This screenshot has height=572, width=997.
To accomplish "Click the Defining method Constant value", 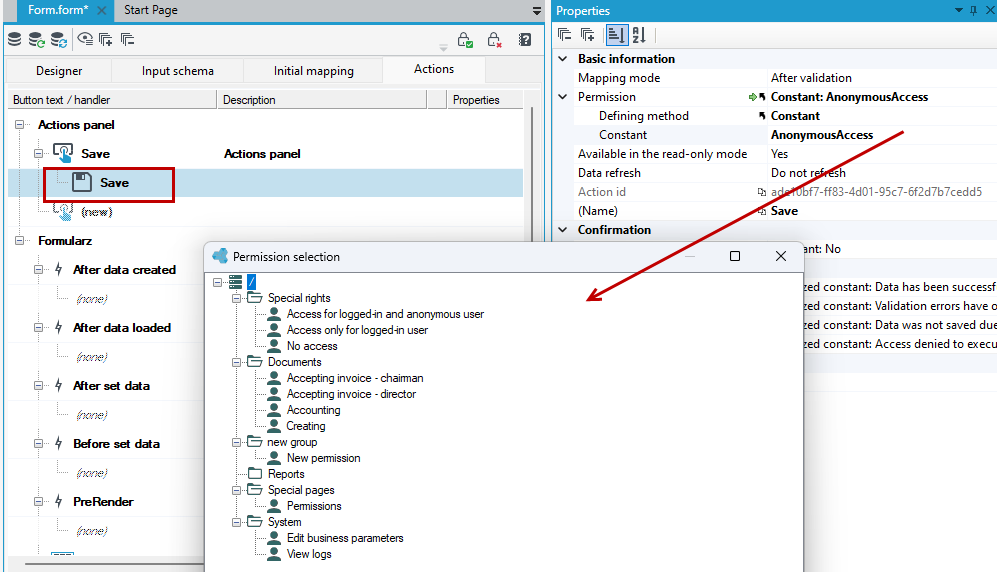I will pyautogui.click(x=795, y=116).
